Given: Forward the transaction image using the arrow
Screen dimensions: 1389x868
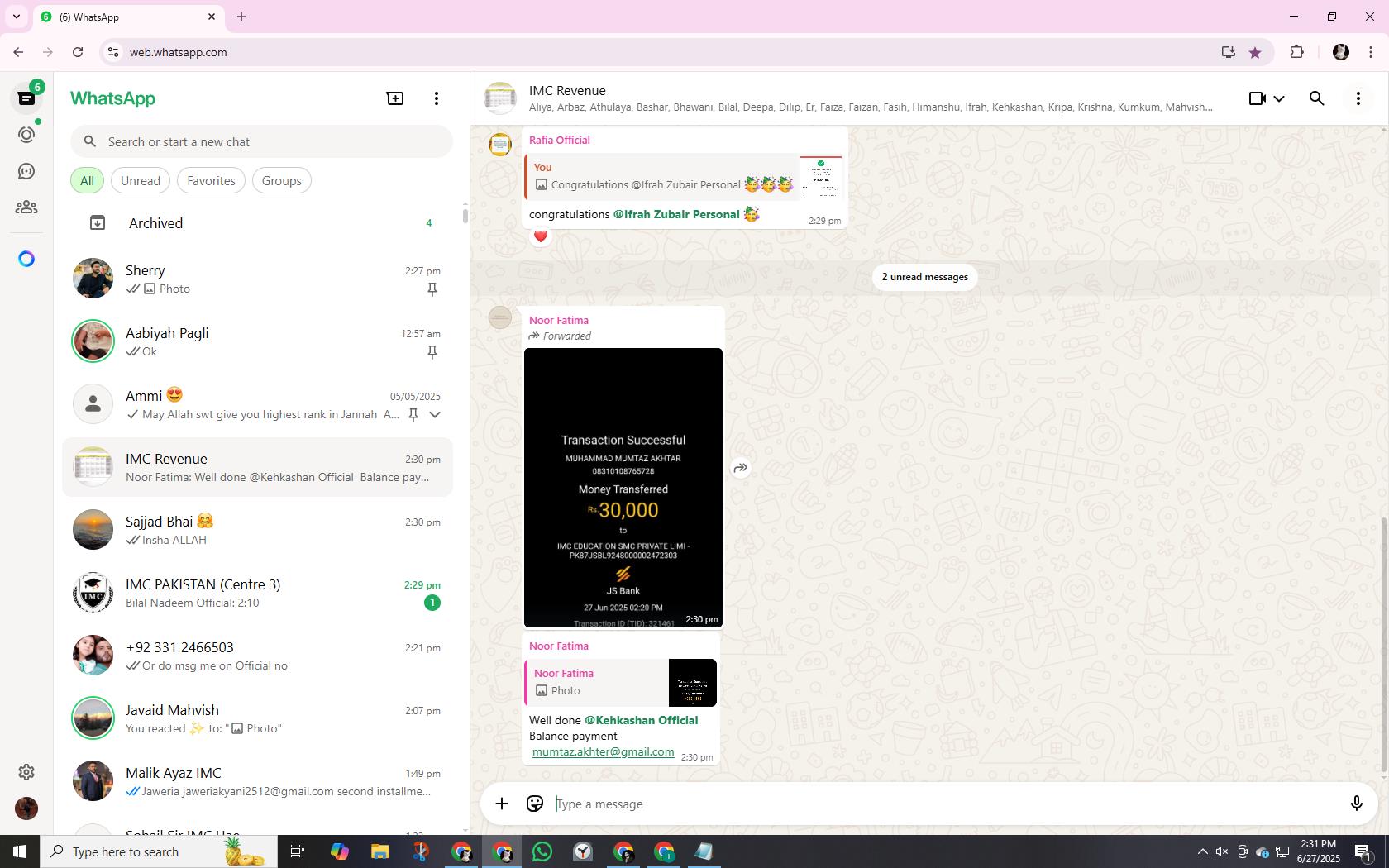Looking at the screenshot, I should click(x=741, y=468).
